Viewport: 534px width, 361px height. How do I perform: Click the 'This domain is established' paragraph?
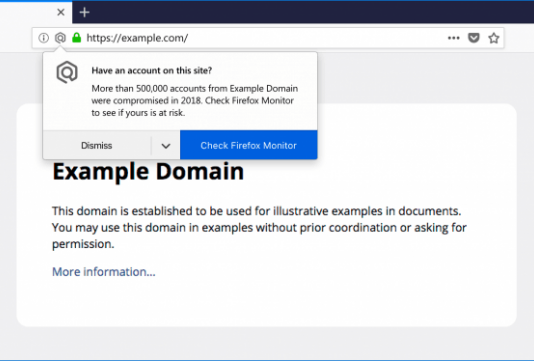point(260,227)
